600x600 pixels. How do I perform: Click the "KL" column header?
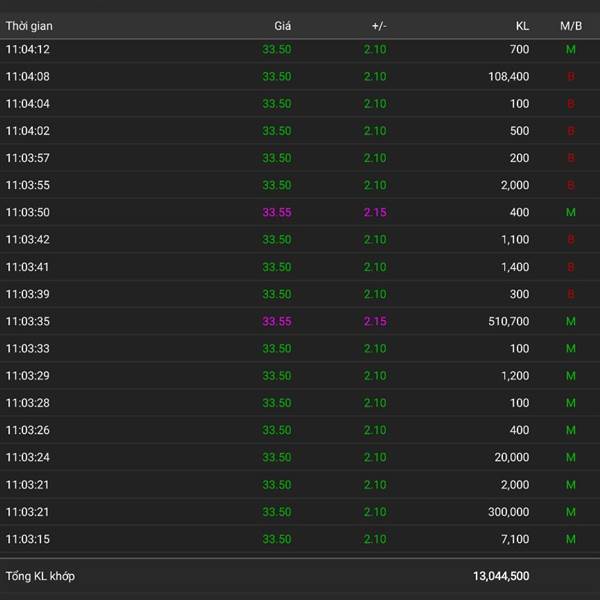pyautogui.click(x=522, y=26)
